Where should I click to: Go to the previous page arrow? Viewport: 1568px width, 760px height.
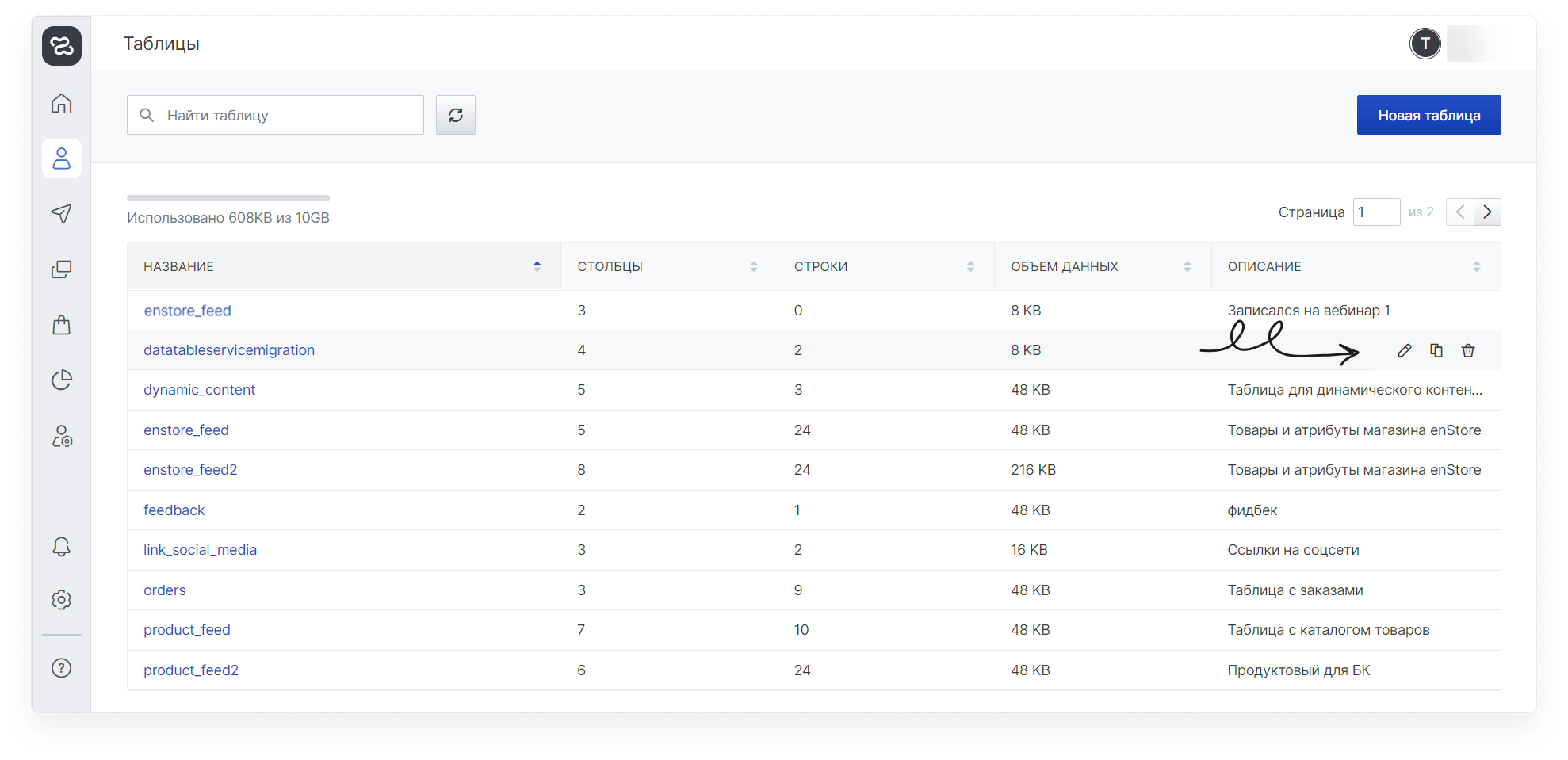coord(1460,212)
